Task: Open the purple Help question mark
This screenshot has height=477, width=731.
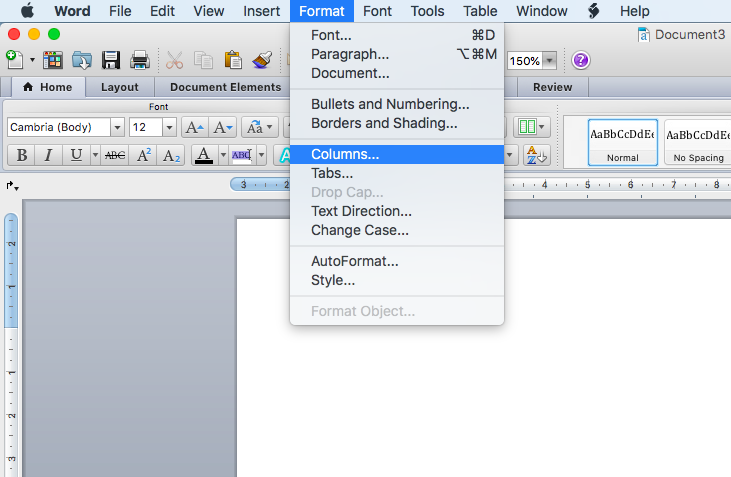Action: (580, 60)
